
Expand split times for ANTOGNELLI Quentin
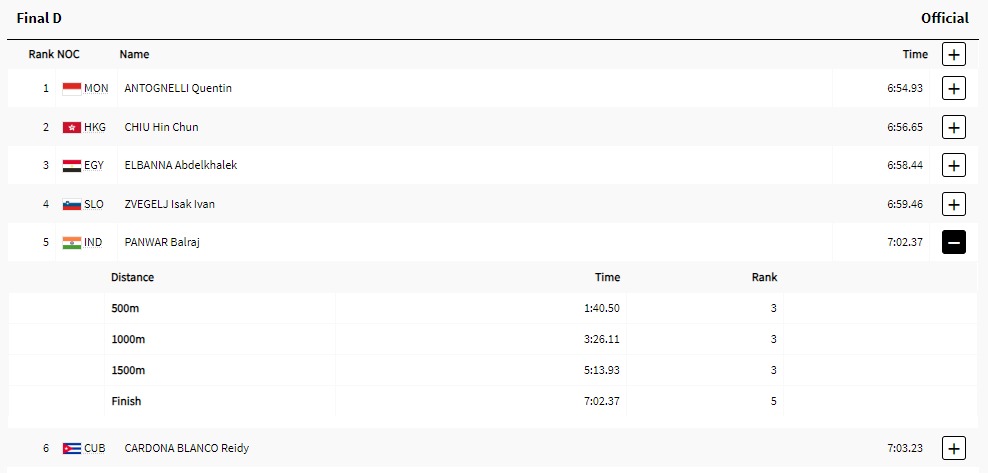coord(954,88)
